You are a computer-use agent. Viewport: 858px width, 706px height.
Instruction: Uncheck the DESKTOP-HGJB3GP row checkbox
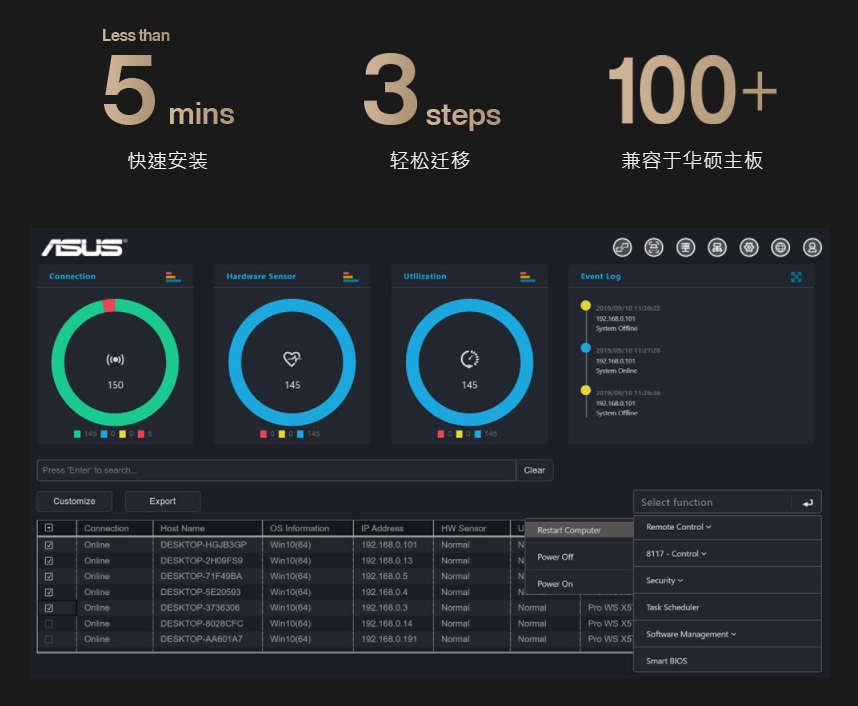49,545
